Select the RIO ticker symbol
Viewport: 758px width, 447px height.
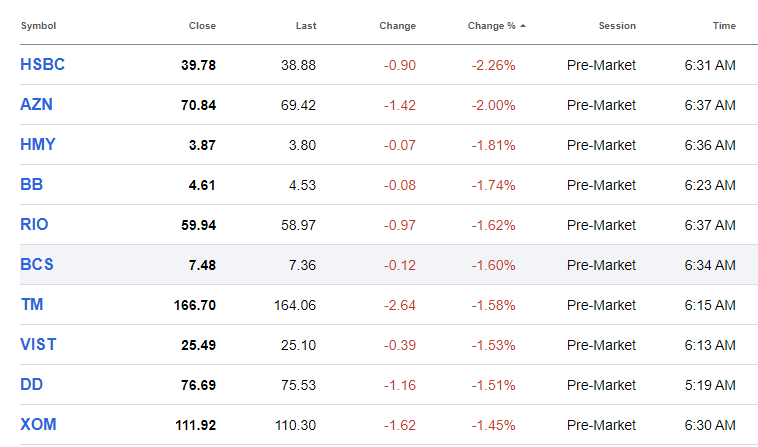(x=34, y=224)
